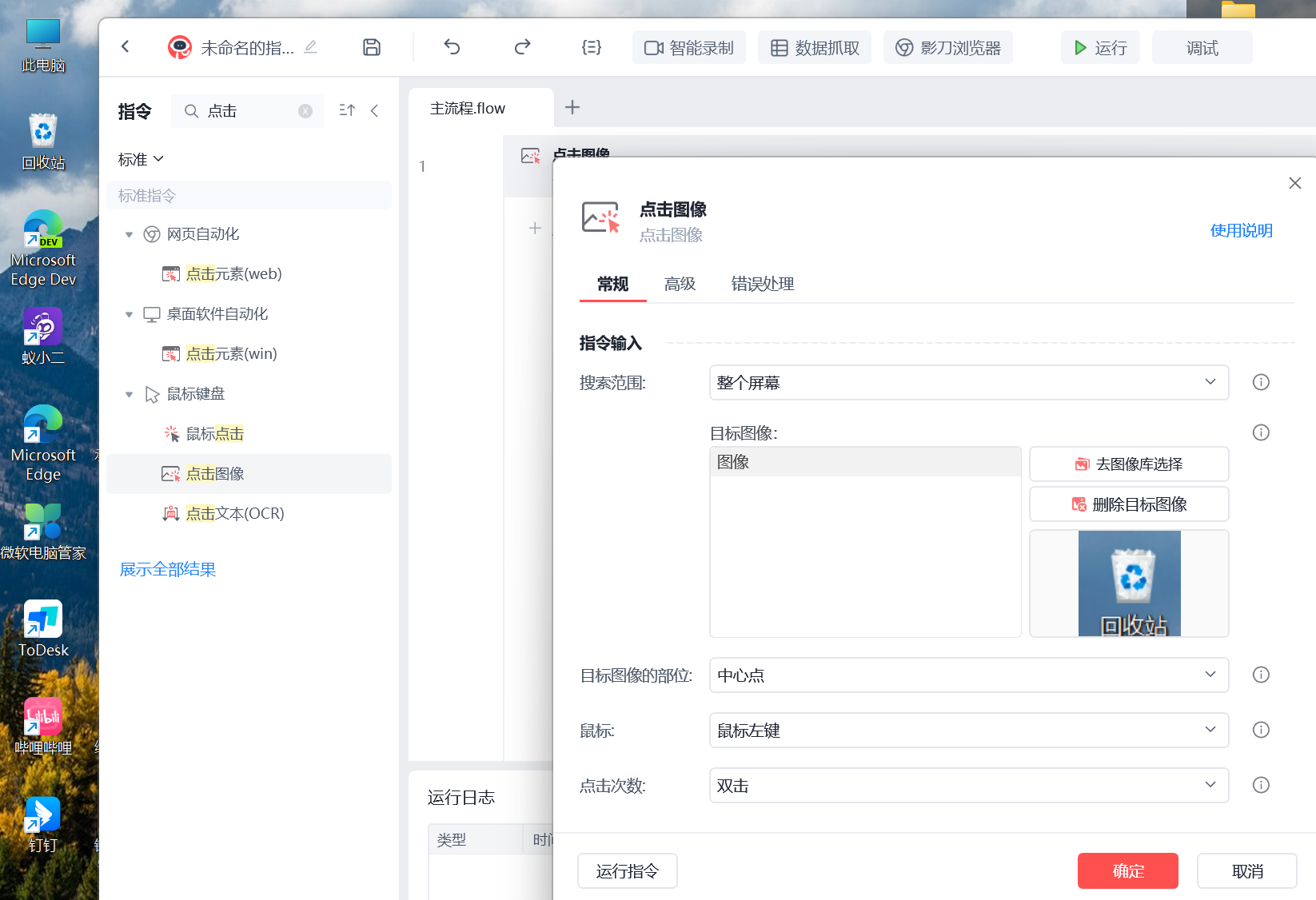This screenshot has height=900, width=1316.
Task: Open the variables braces icon
Action: click(x=592, y=47)
